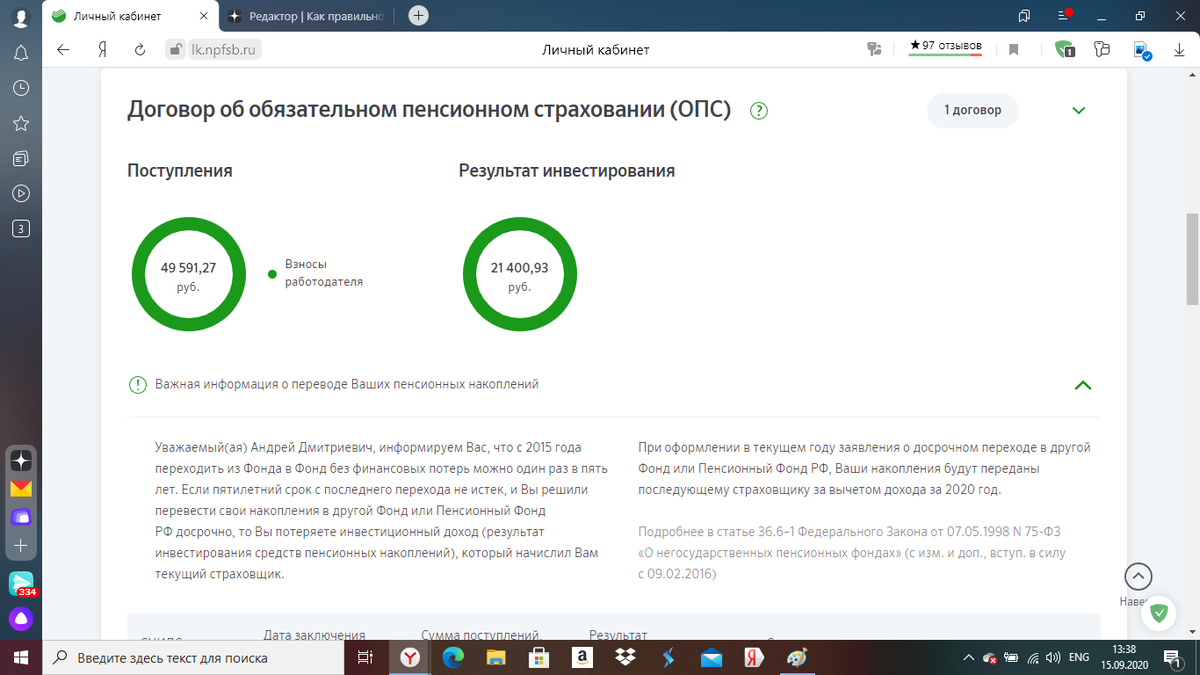This screenshot has height=675, width=1200.
Task: Open Dropbox on the taskbar
Action: pyautogui.click(x=625, y=658)
